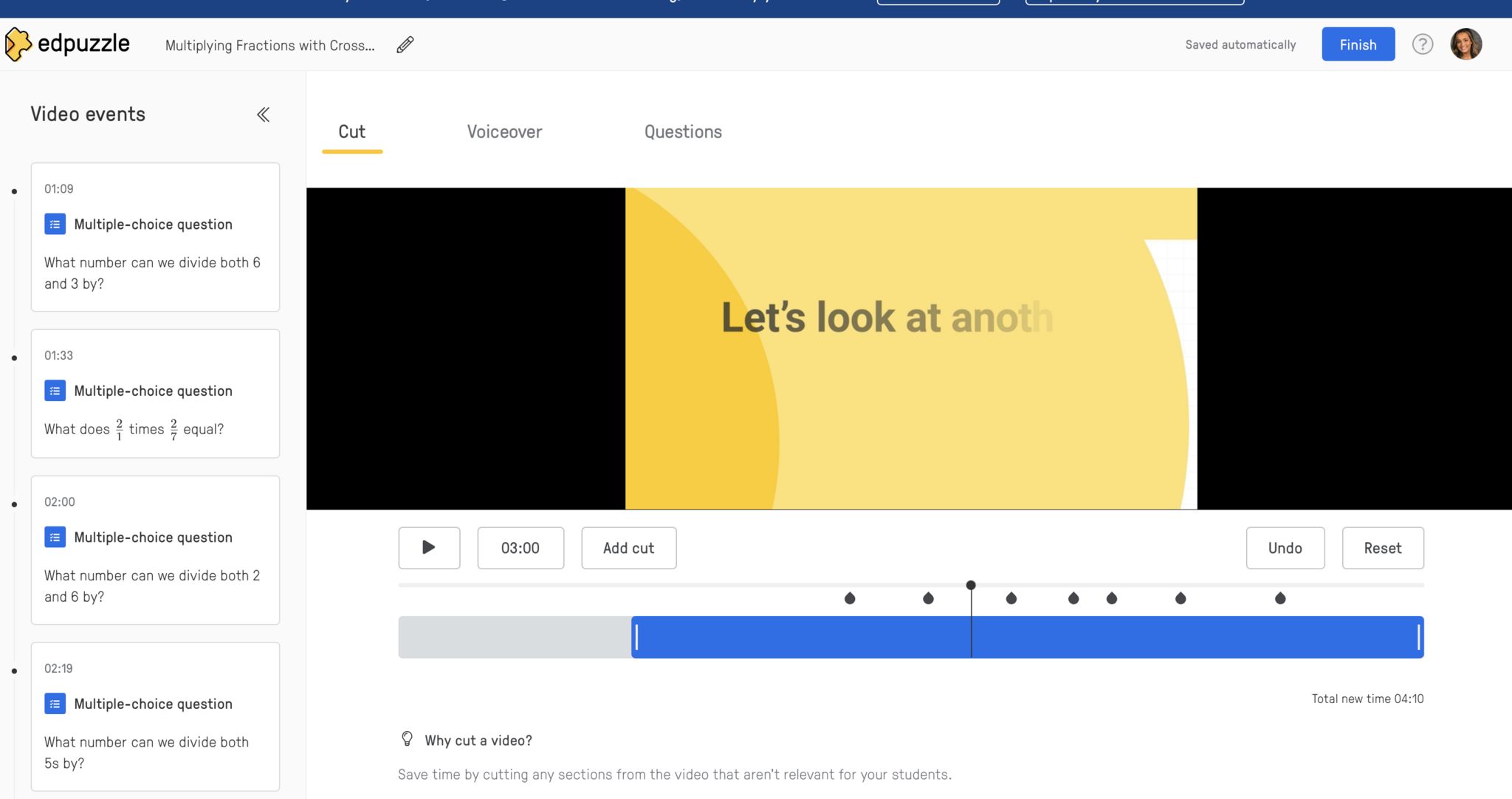This screenshot has height=799, width=1512.
Task: Click the Finish button
Action: [x=1358, y=44]
